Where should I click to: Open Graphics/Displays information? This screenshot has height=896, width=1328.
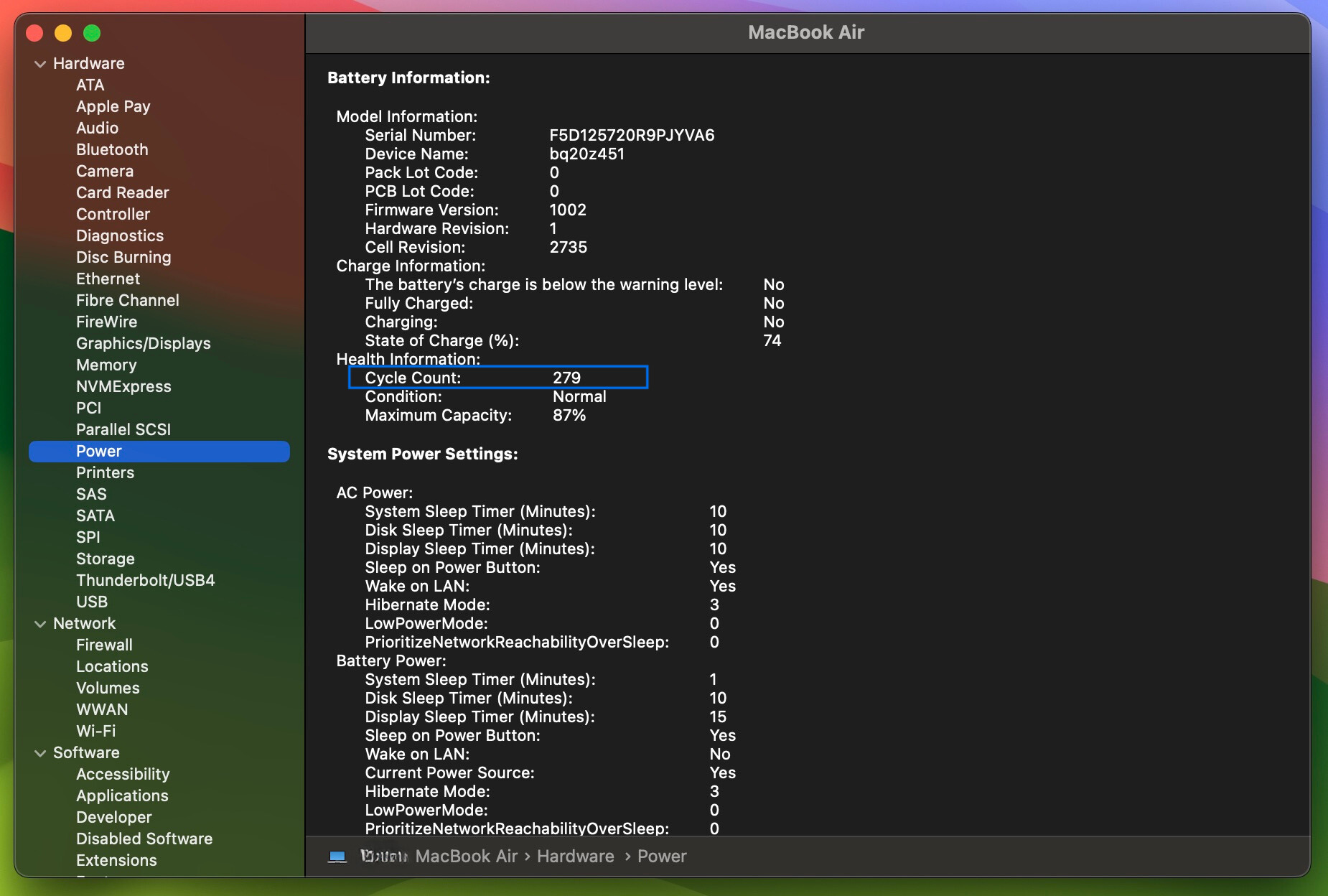click(144, 343)
